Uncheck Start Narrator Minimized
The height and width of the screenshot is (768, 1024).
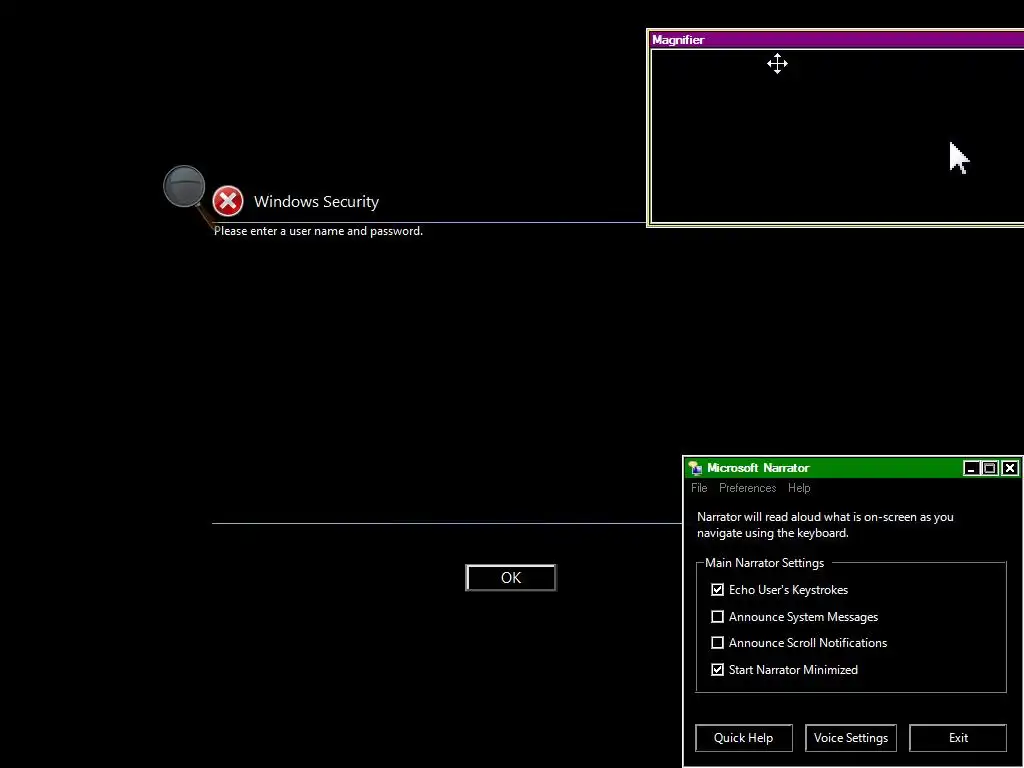tap(717, 669)
